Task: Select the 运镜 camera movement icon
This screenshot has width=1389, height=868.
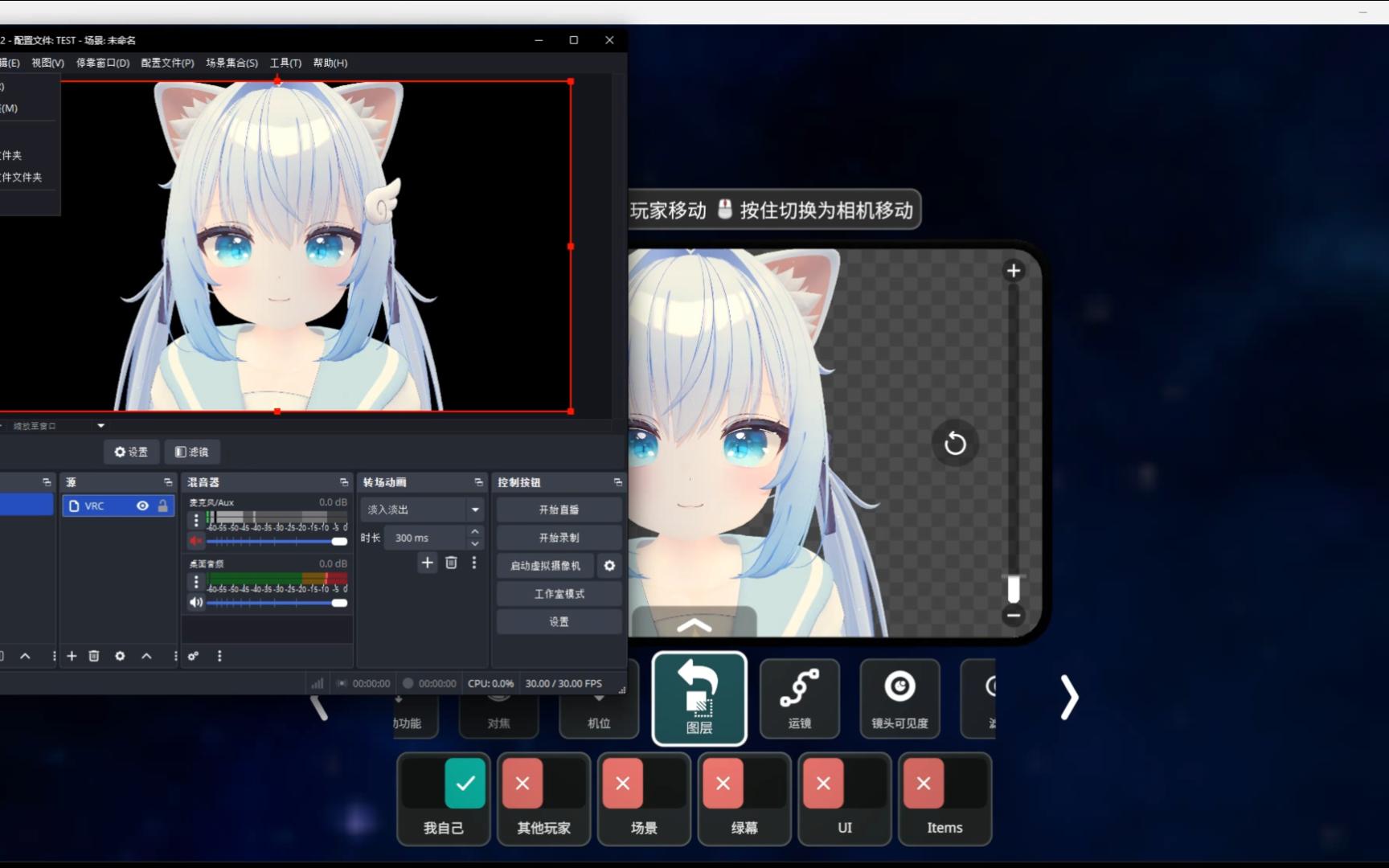Action: (799, 698)
